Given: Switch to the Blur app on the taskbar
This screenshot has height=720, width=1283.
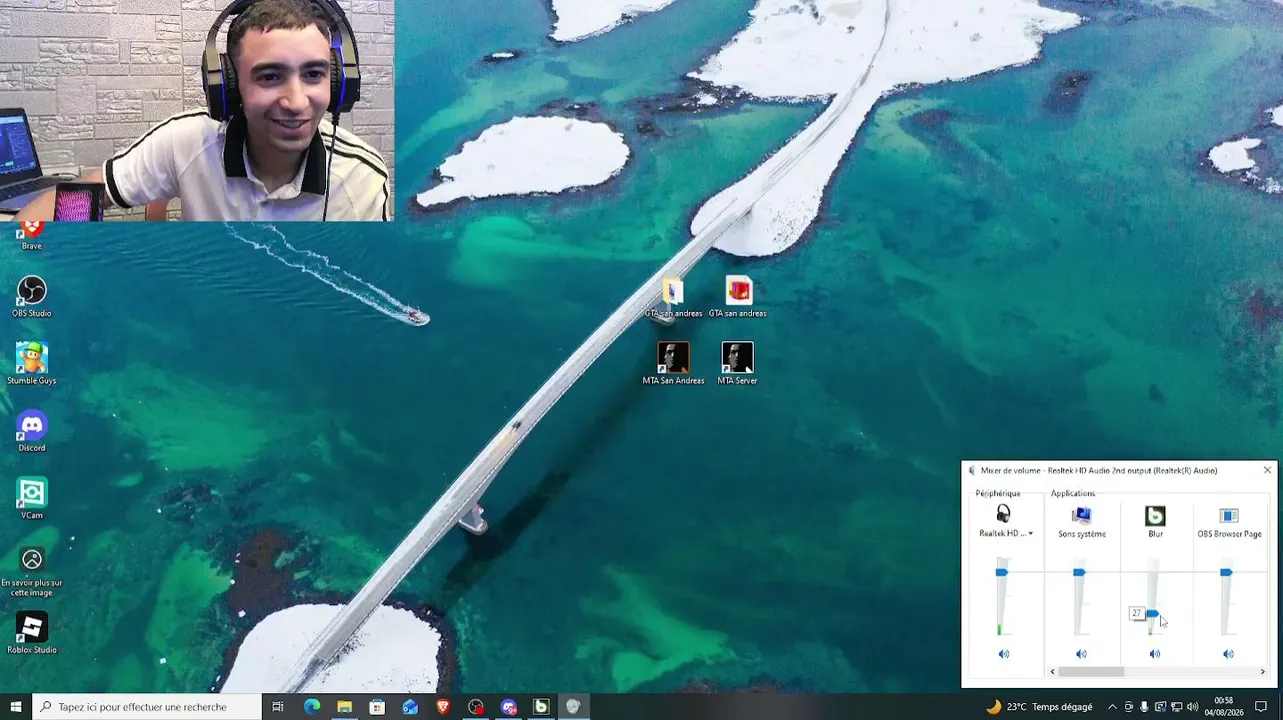Looking at the screenshot, I should (541, 707).
